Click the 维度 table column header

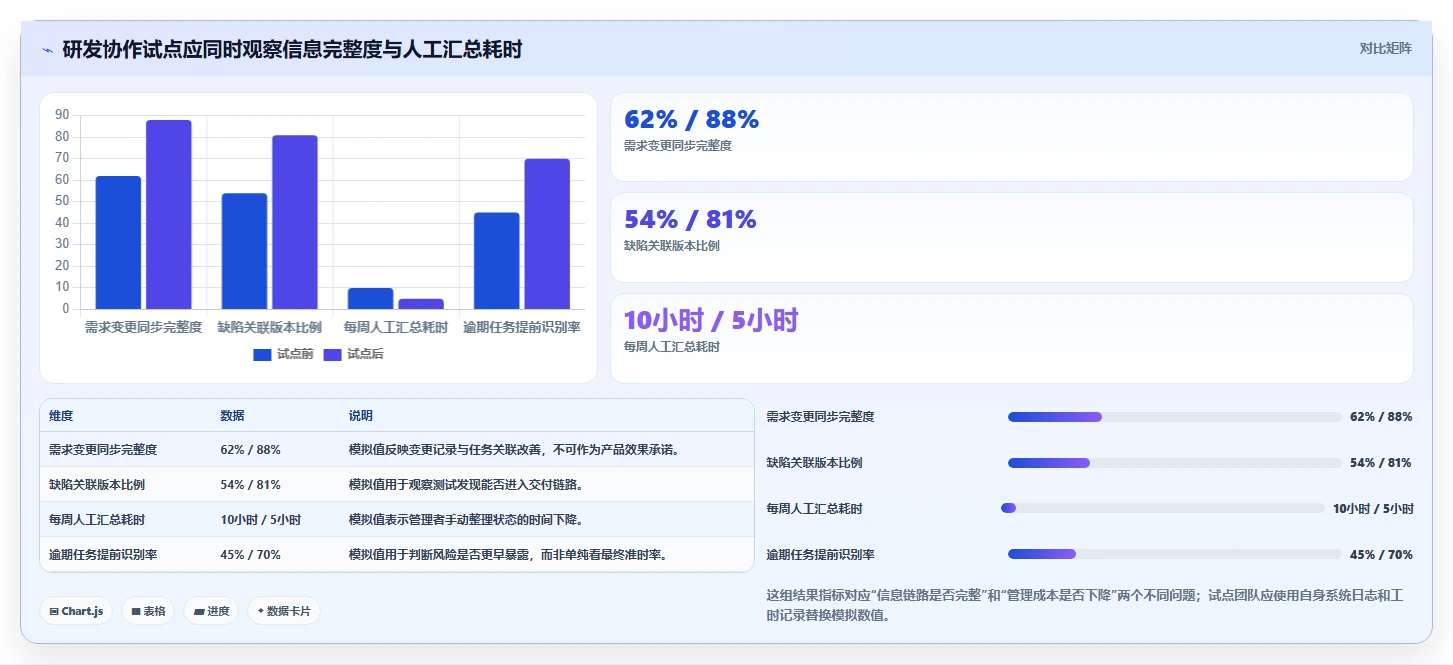[61, 416]
